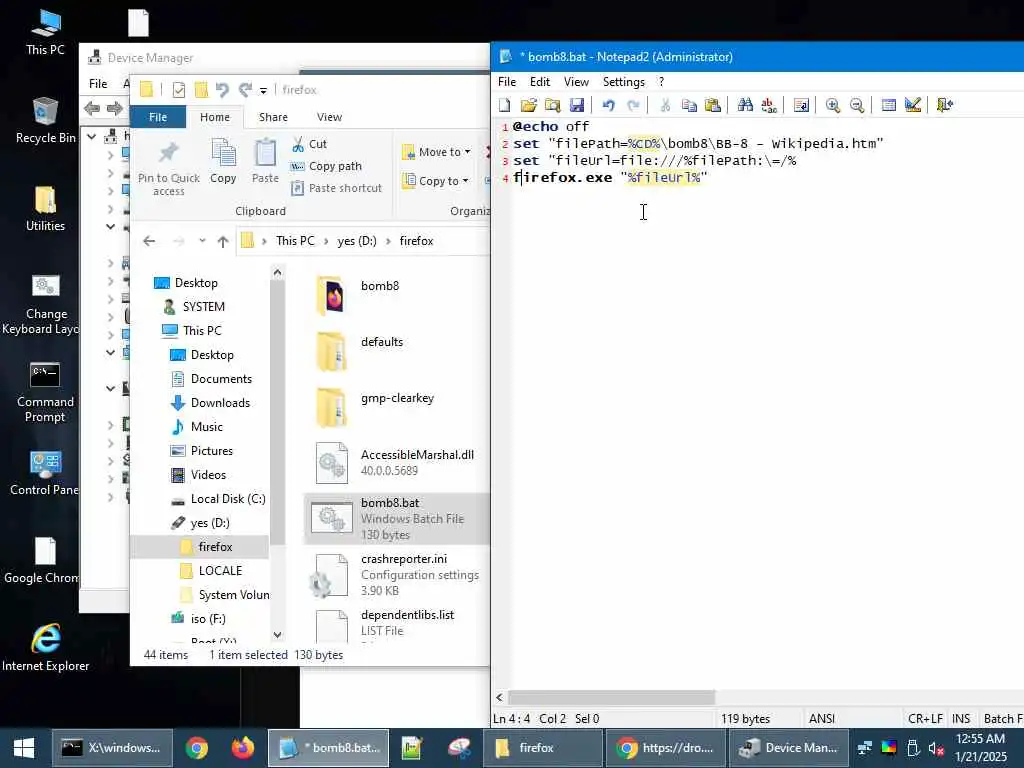Open the ? help menu in Notepad2
The height and width of the screenshot is (768, 1024).
coord(661,82)
